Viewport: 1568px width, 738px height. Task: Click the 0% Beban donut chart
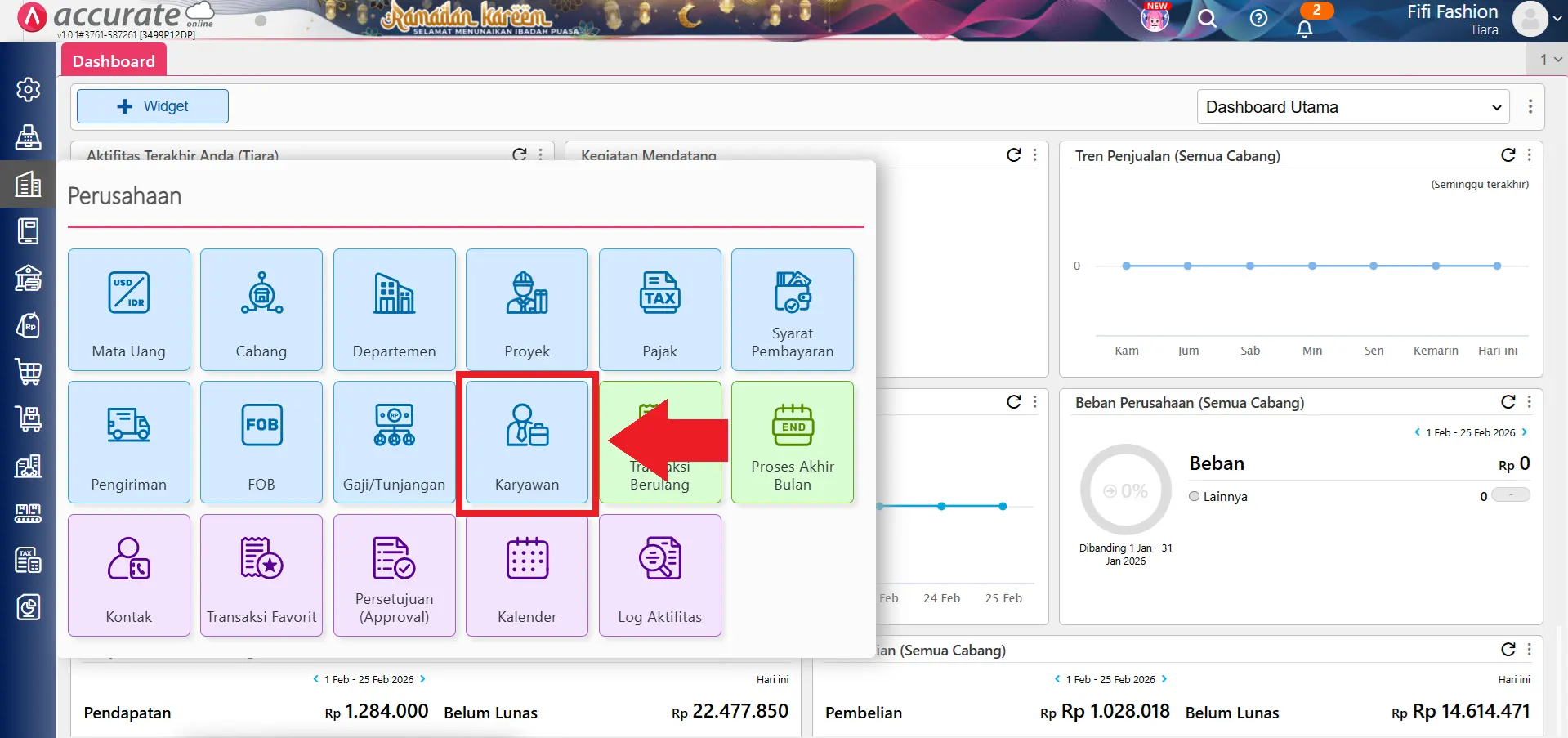click(x=1125, y=489)
